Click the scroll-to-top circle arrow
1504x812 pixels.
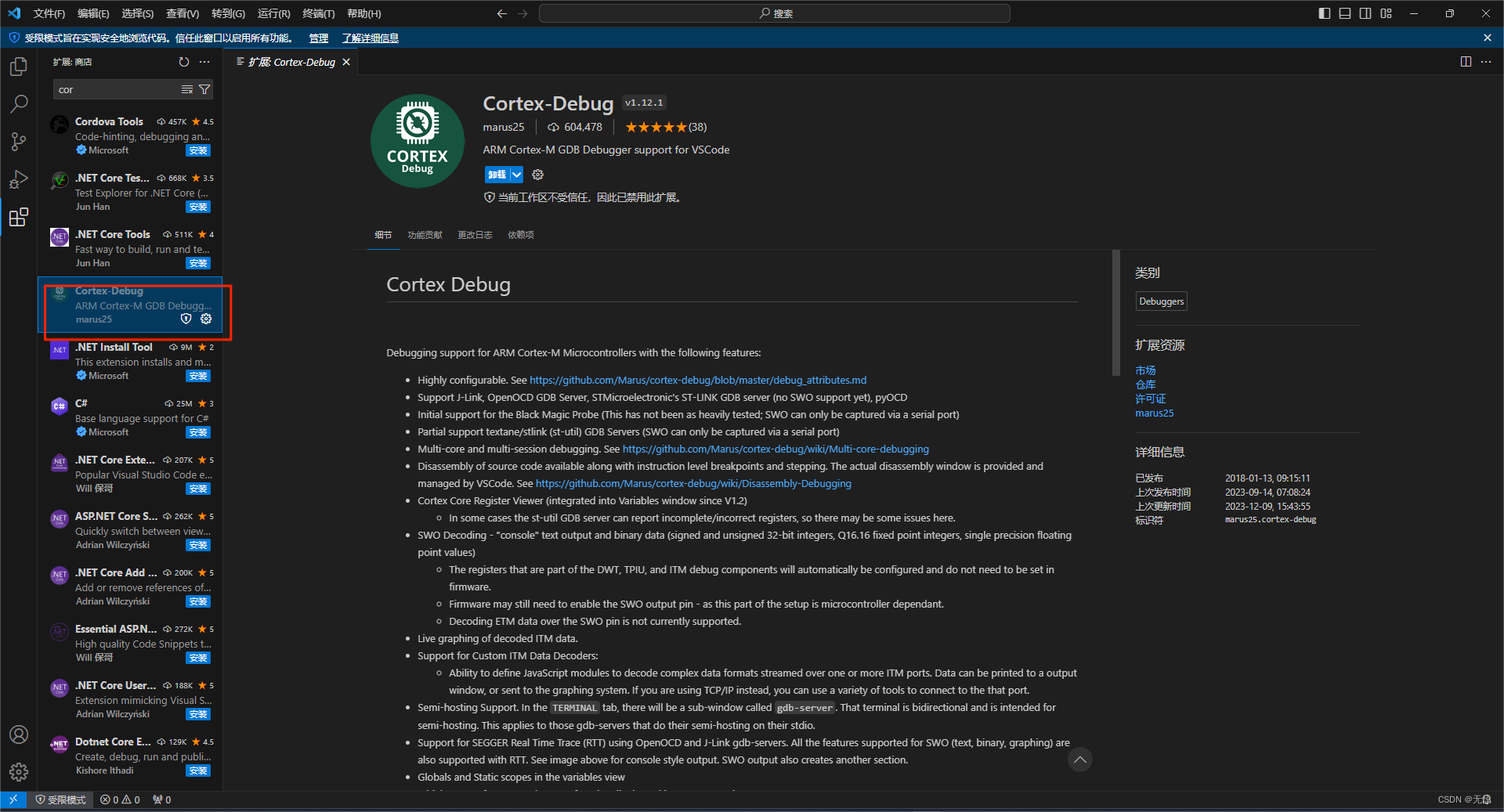tap(1079, 760)
